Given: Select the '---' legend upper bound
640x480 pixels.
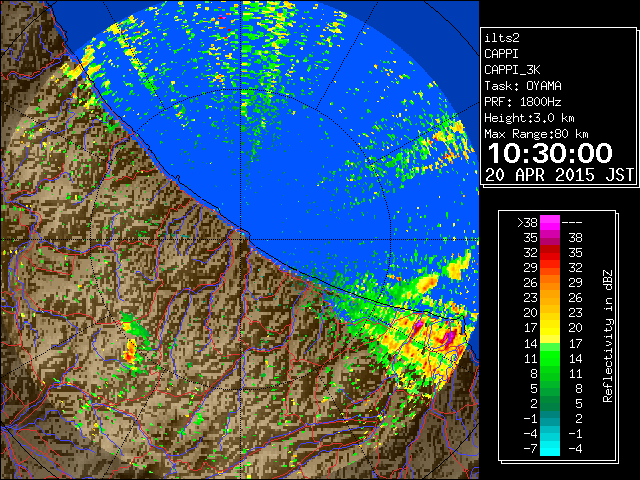Looking at the screenshot, I should pos(572,222).
